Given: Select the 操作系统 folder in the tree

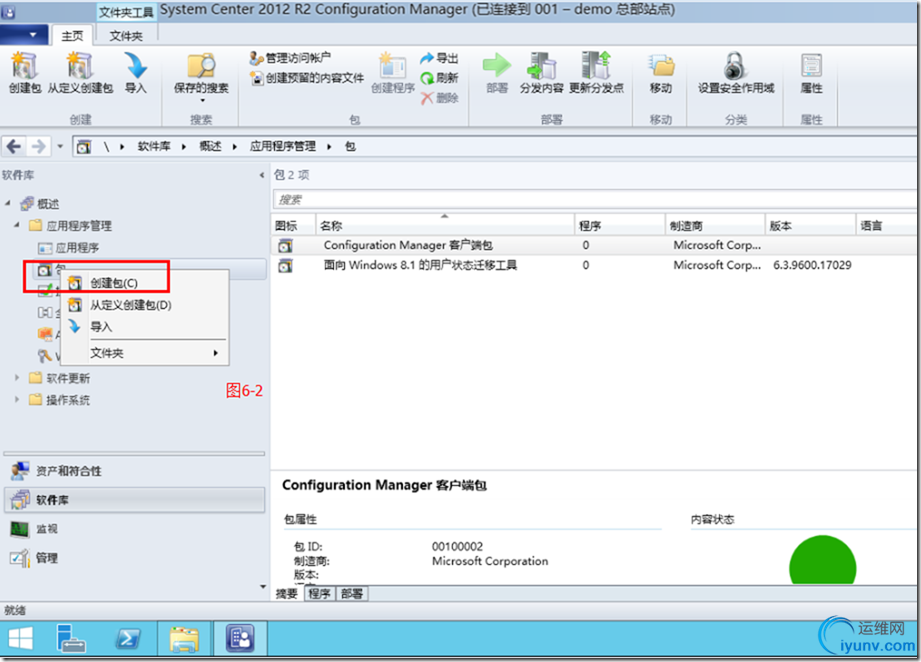Looking at the screenshot, I should pyautogui.click(x=60, y=399).
